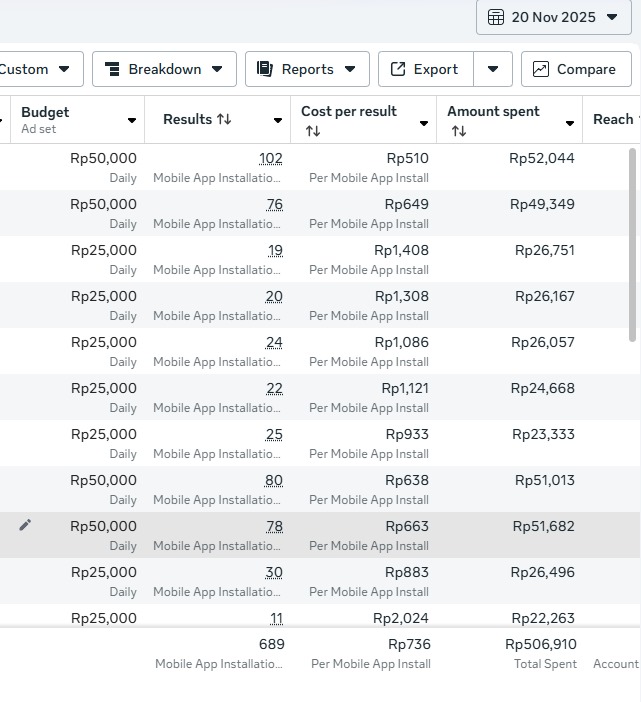This screenshot has height=702, width=641.
Task: Select the Reach column header
Action: click(612, 119)
